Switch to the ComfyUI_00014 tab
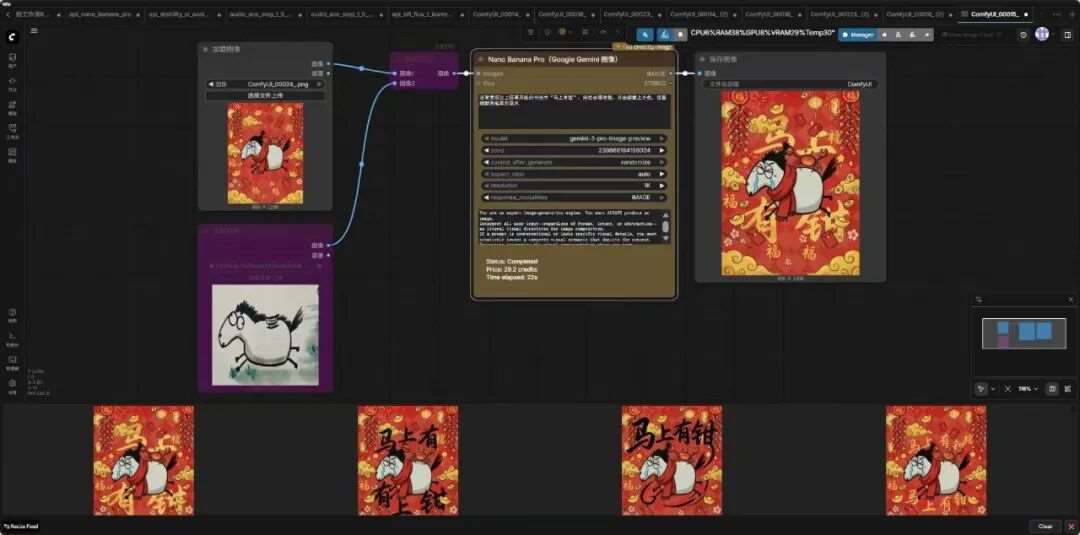 (496, 15)
